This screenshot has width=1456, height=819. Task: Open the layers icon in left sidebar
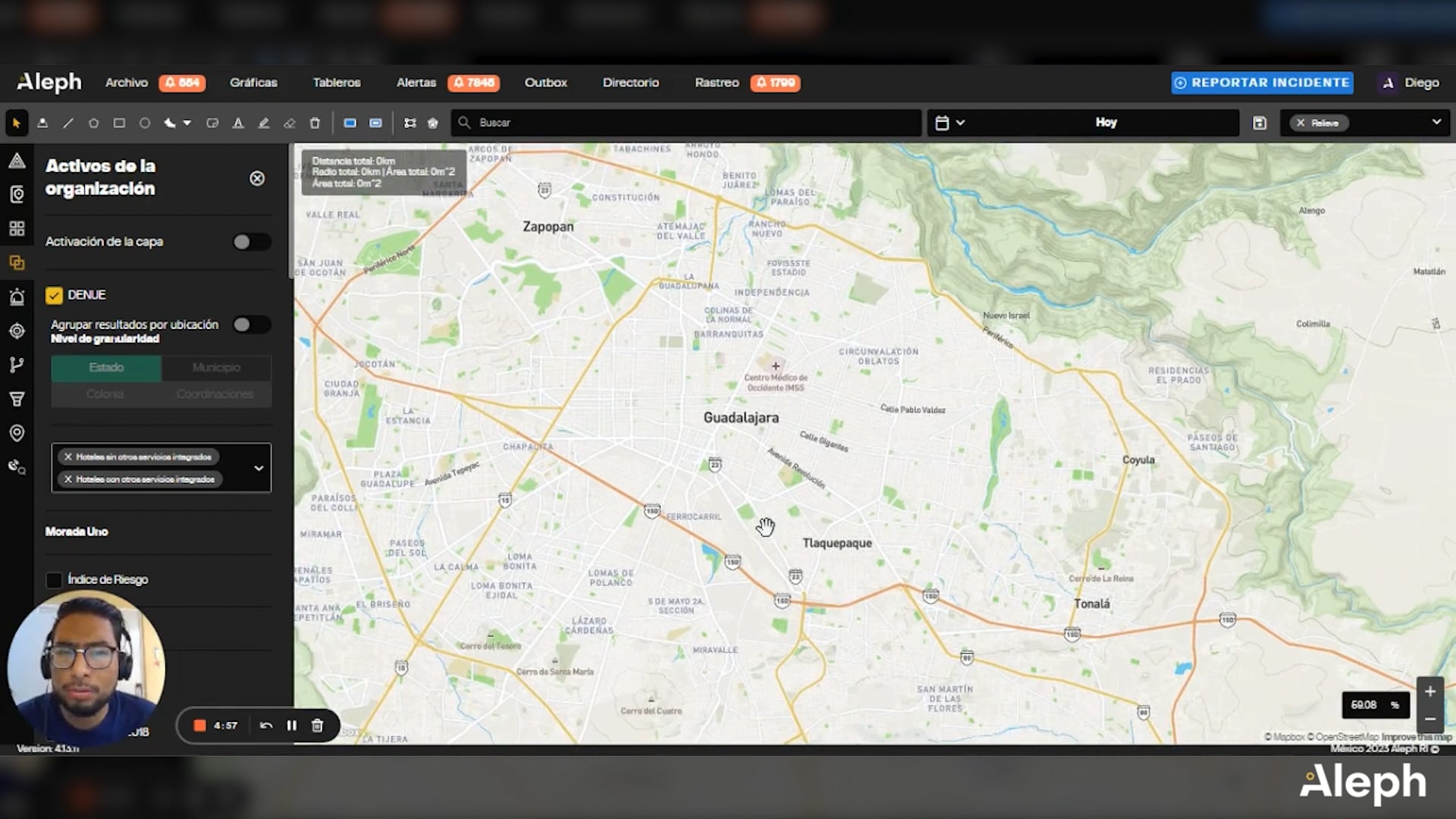pyautogui.click(x=17, y=263)
